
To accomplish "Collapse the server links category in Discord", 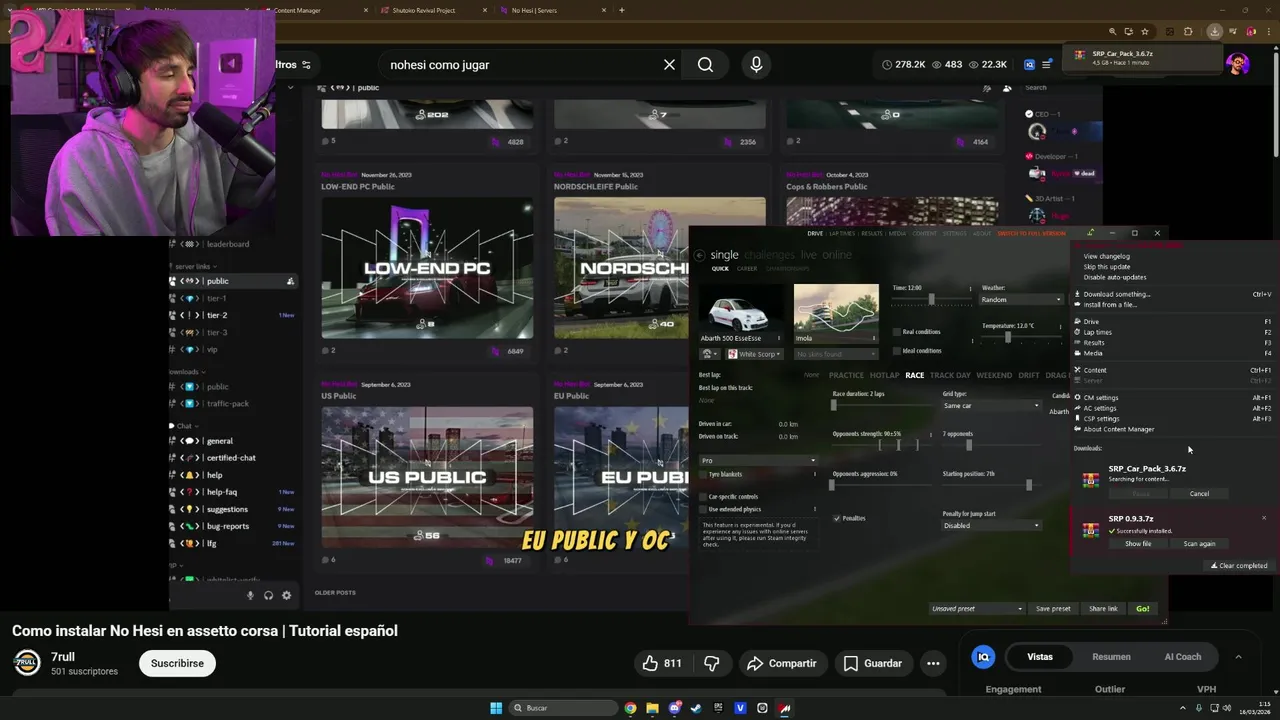I will (192, 267).
